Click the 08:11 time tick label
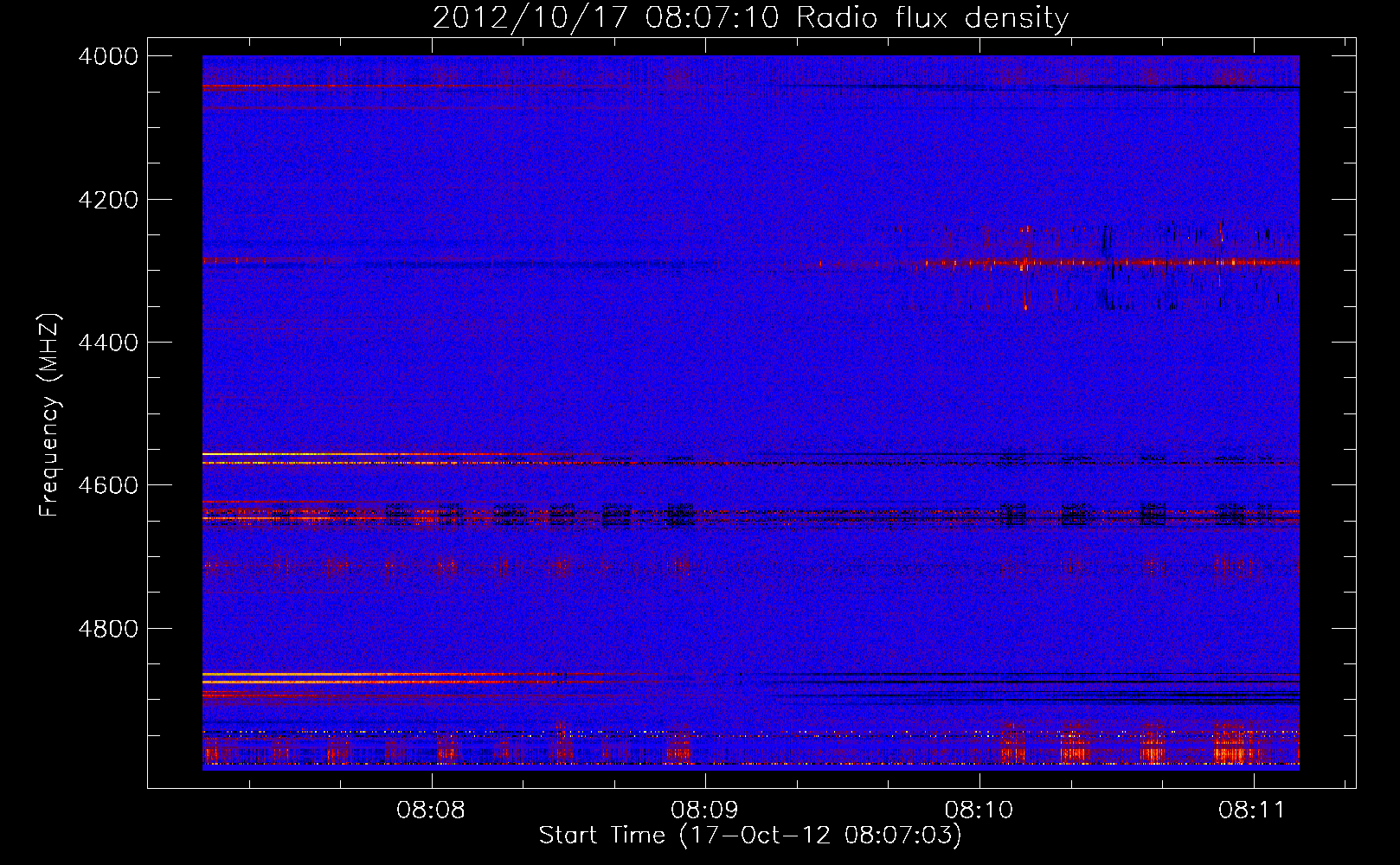This screenshot has height=865, width=1400. (x=1252, y=811)
